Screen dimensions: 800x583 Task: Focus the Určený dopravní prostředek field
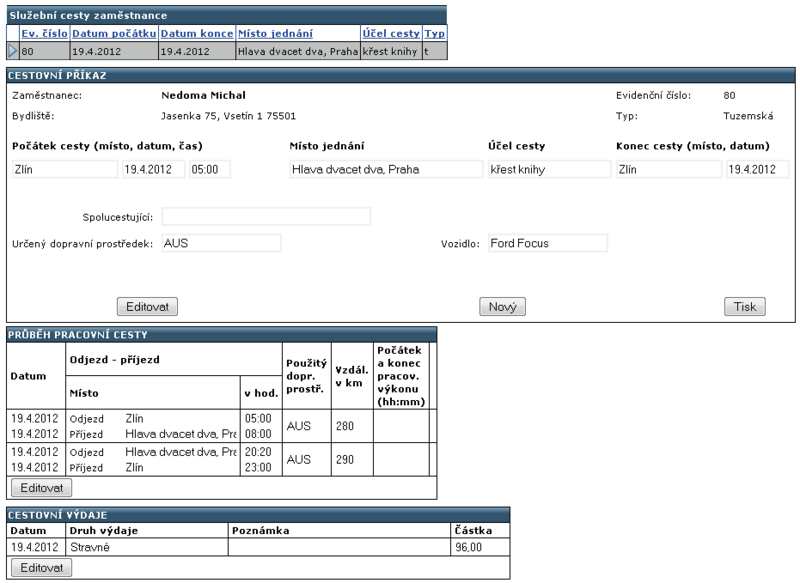pyautogui.click(x=221, y=243)
